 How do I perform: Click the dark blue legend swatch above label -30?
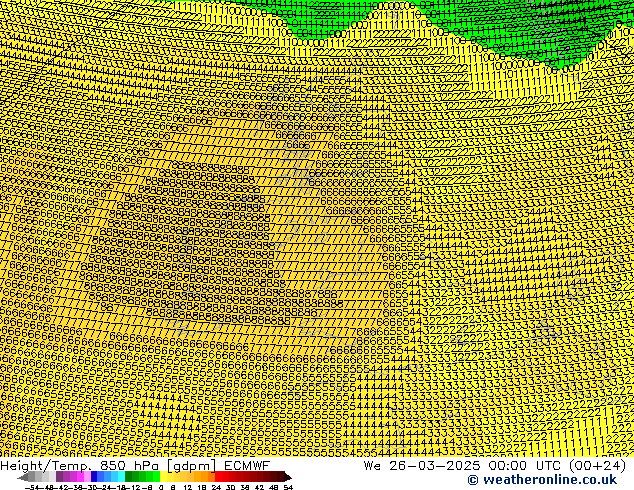[94, 476]
